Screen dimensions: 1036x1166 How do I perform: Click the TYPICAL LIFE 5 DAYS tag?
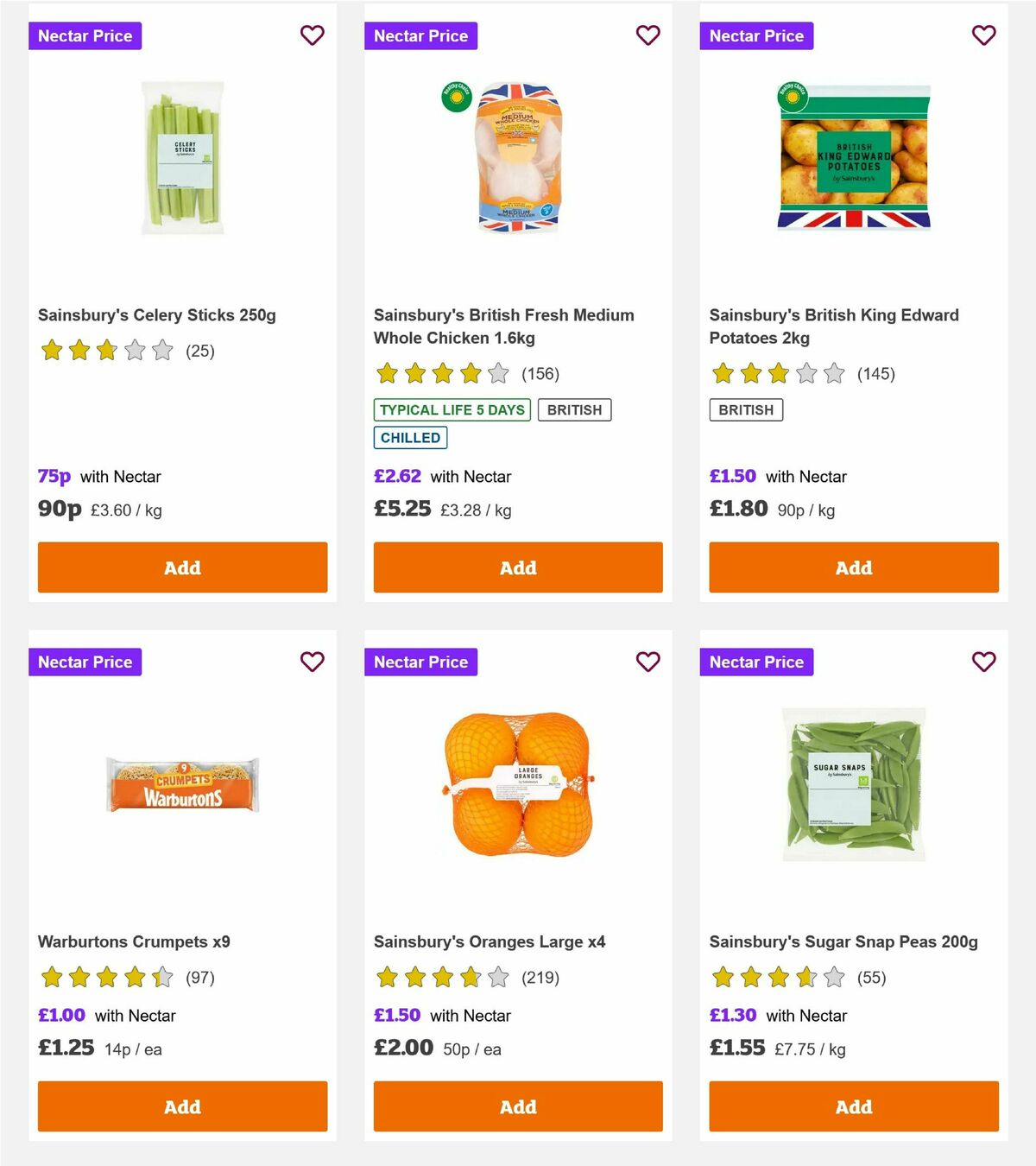tap(452, 409)
